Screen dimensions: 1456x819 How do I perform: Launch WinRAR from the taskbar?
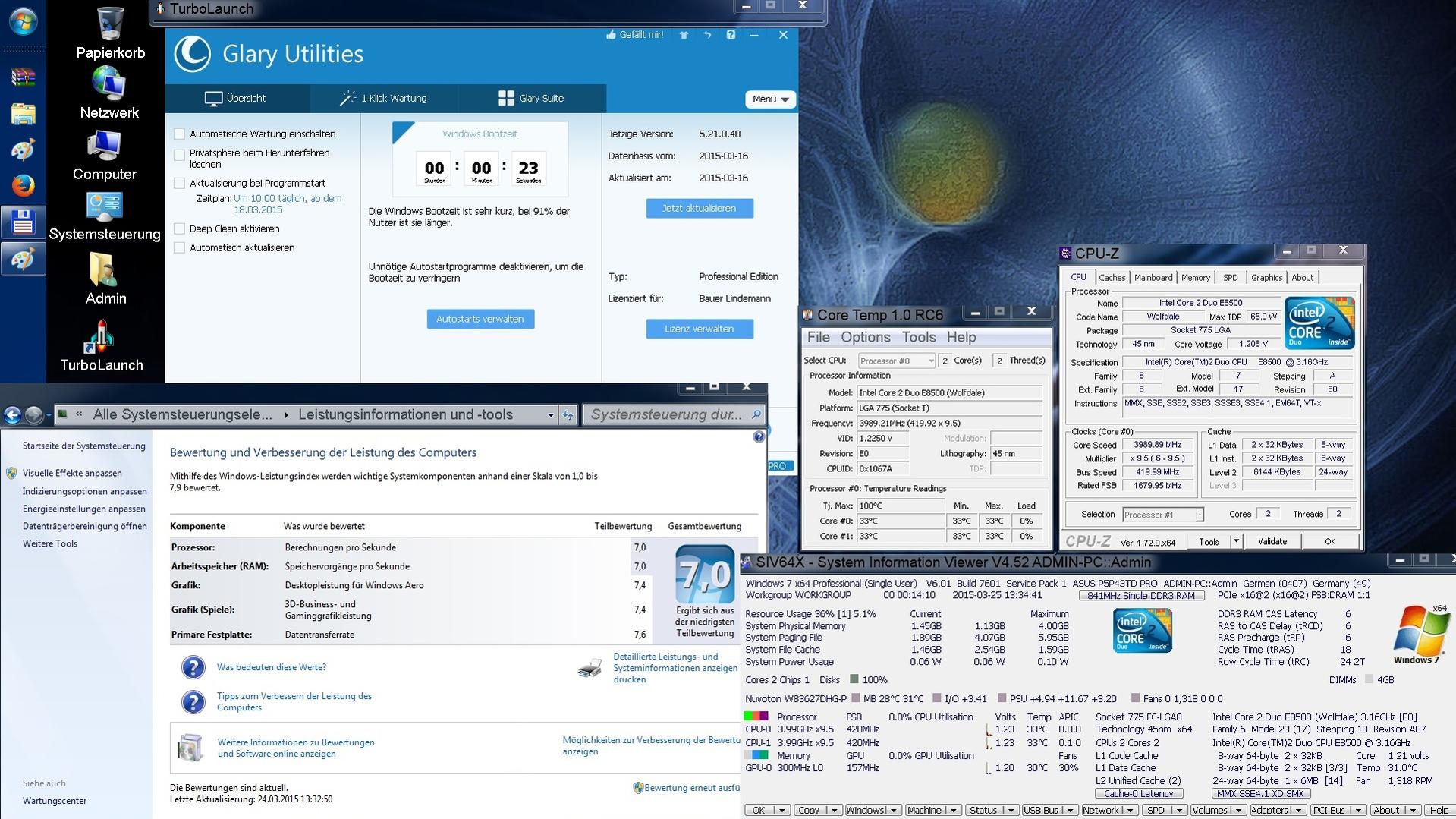pyautogui.click(x=23, y=77)
